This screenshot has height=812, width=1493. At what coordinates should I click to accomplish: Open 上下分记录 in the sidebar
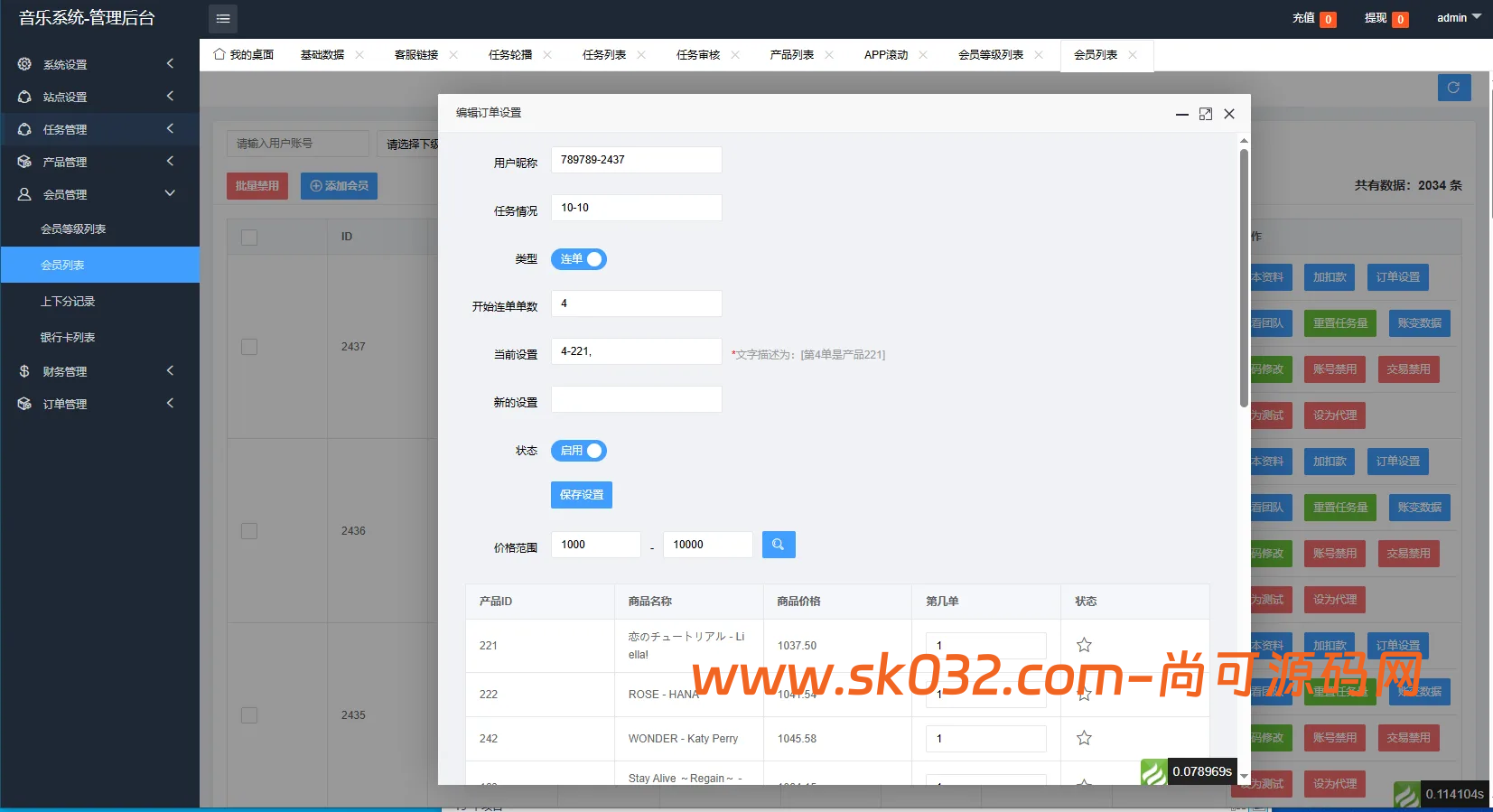tap(68, 302)
